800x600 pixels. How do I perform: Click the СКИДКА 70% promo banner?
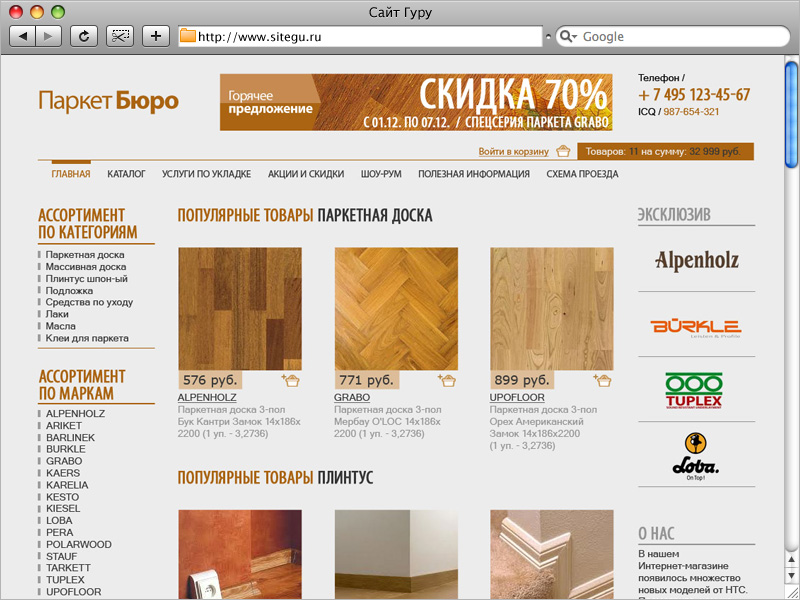[416, 102]
